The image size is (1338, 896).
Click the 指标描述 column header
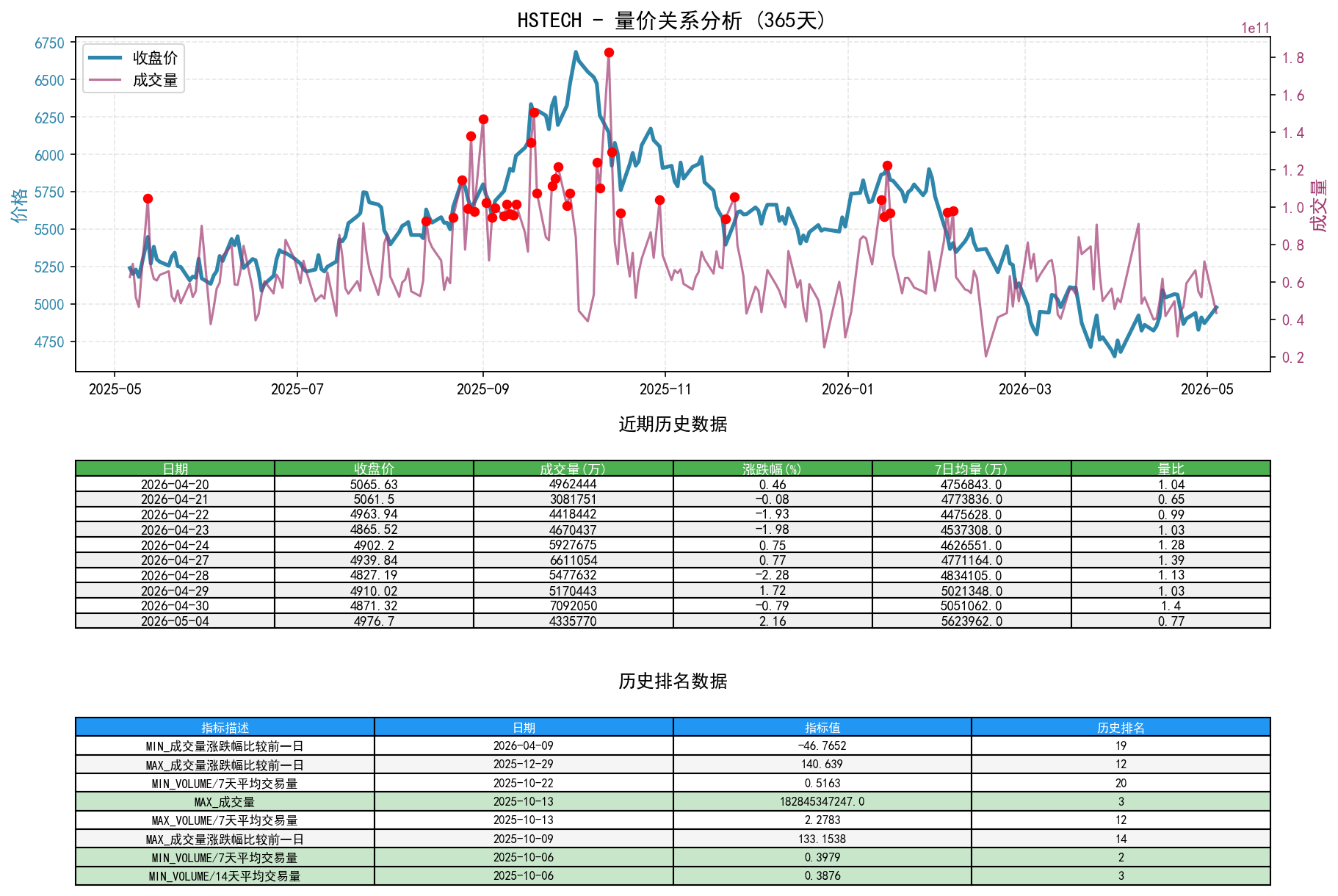pyautogui.click(x=225, y=727)
